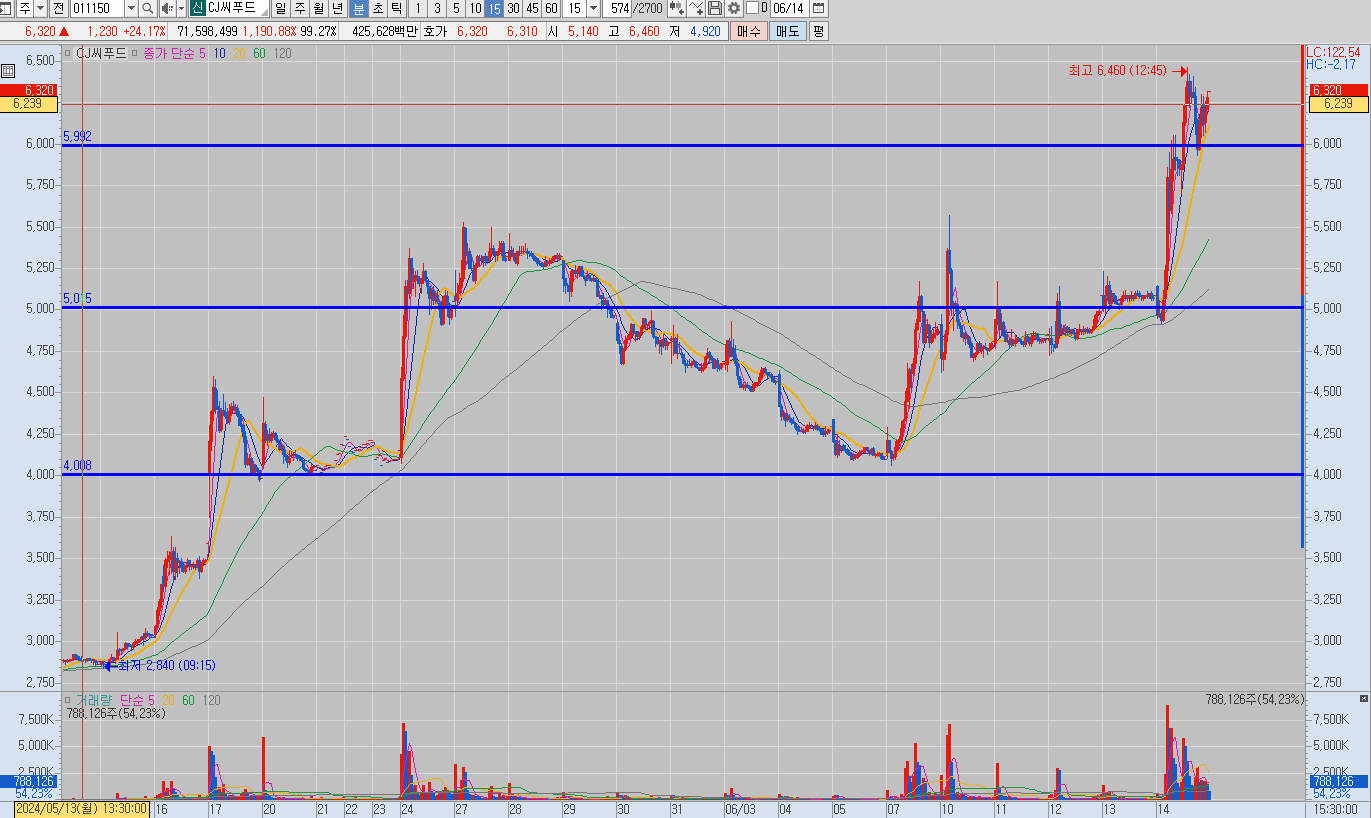Open chart settings with the gear icon
The image size is (1371, 818).
point(733,8)
